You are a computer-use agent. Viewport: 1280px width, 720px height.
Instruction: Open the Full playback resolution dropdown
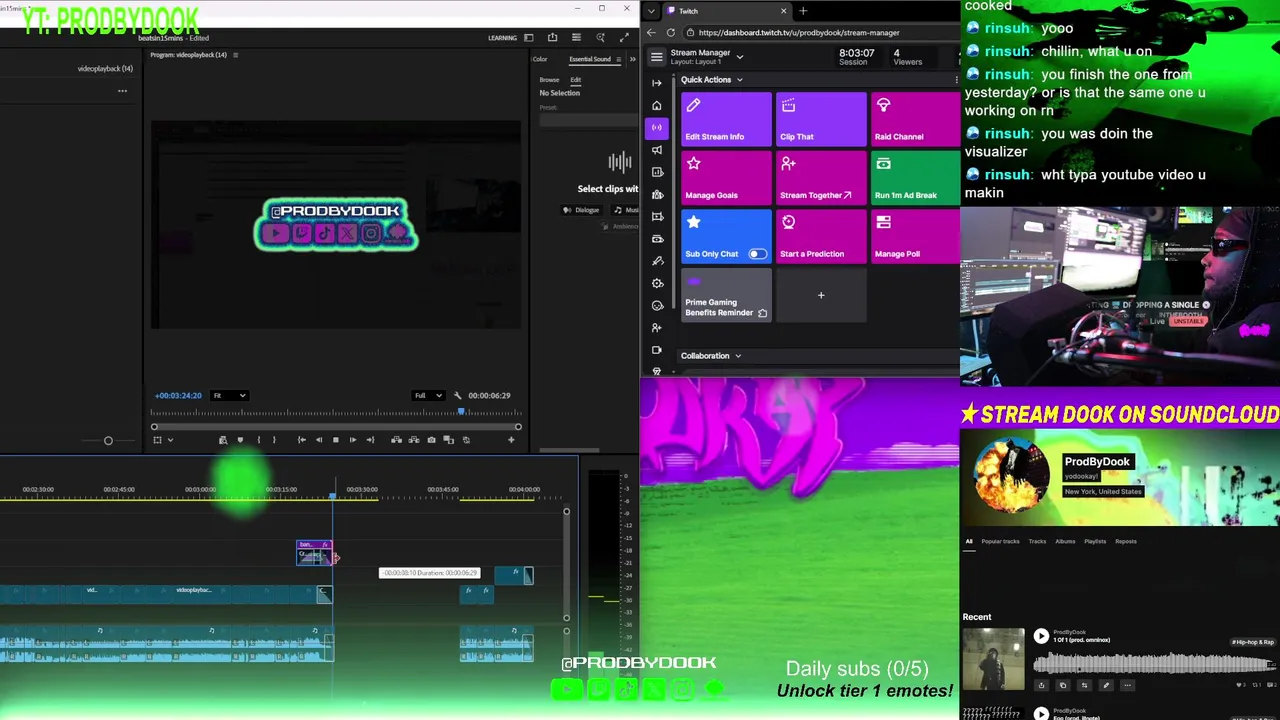(x=429, y=395)
